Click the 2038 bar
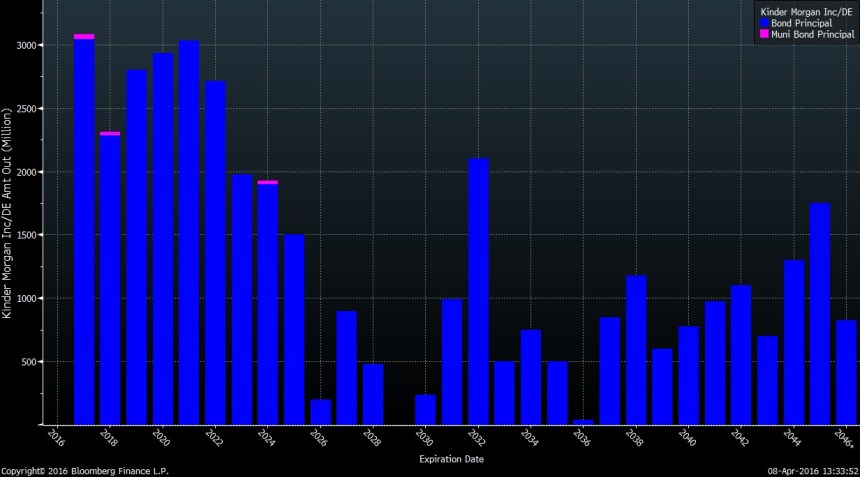 click(x=636, y=350)
